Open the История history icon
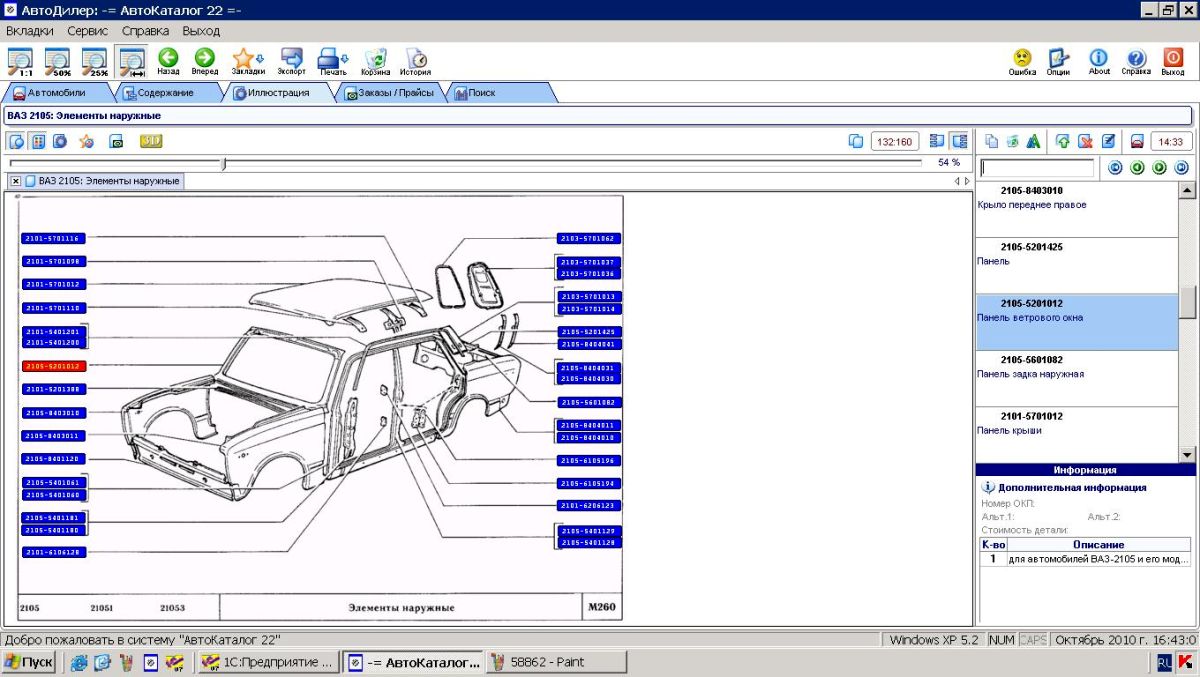Image resolution: width=1200 pixels, height=677 pixels. pyautogui.click(x=416, y=61)
